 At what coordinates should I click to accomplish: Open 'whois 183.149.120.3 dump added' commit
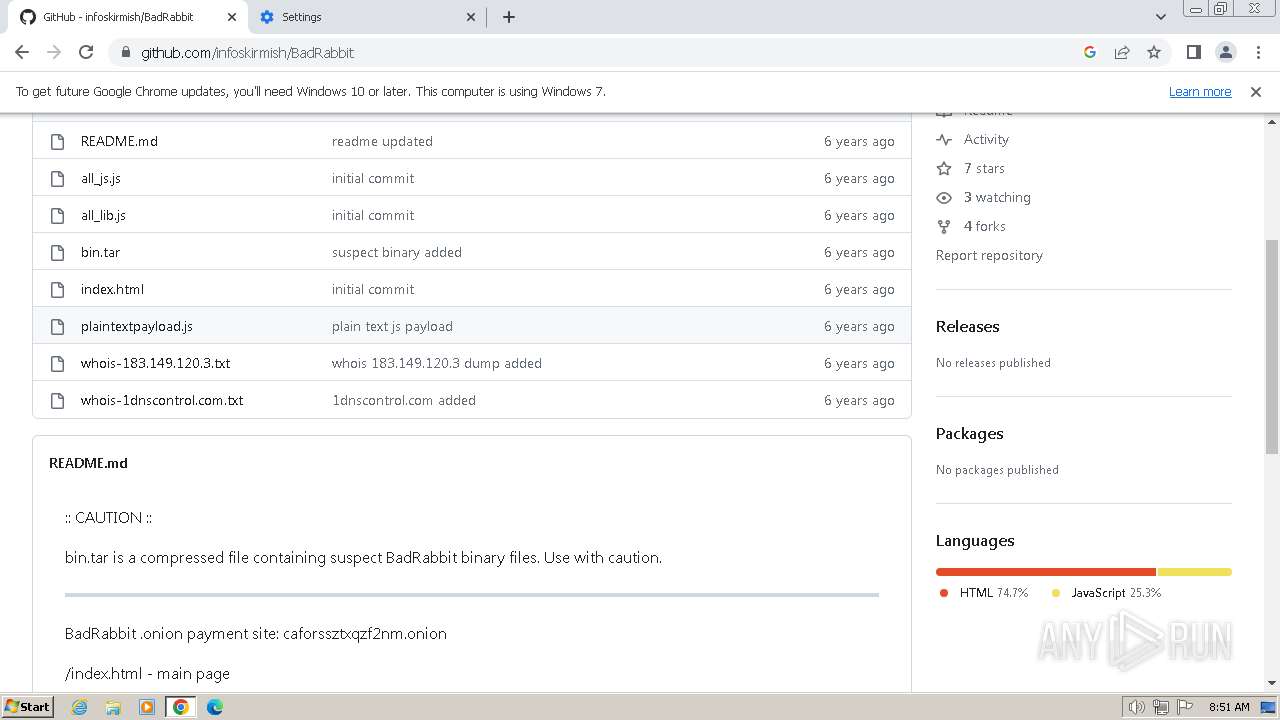pyautogui.click(x=437, y=363)
